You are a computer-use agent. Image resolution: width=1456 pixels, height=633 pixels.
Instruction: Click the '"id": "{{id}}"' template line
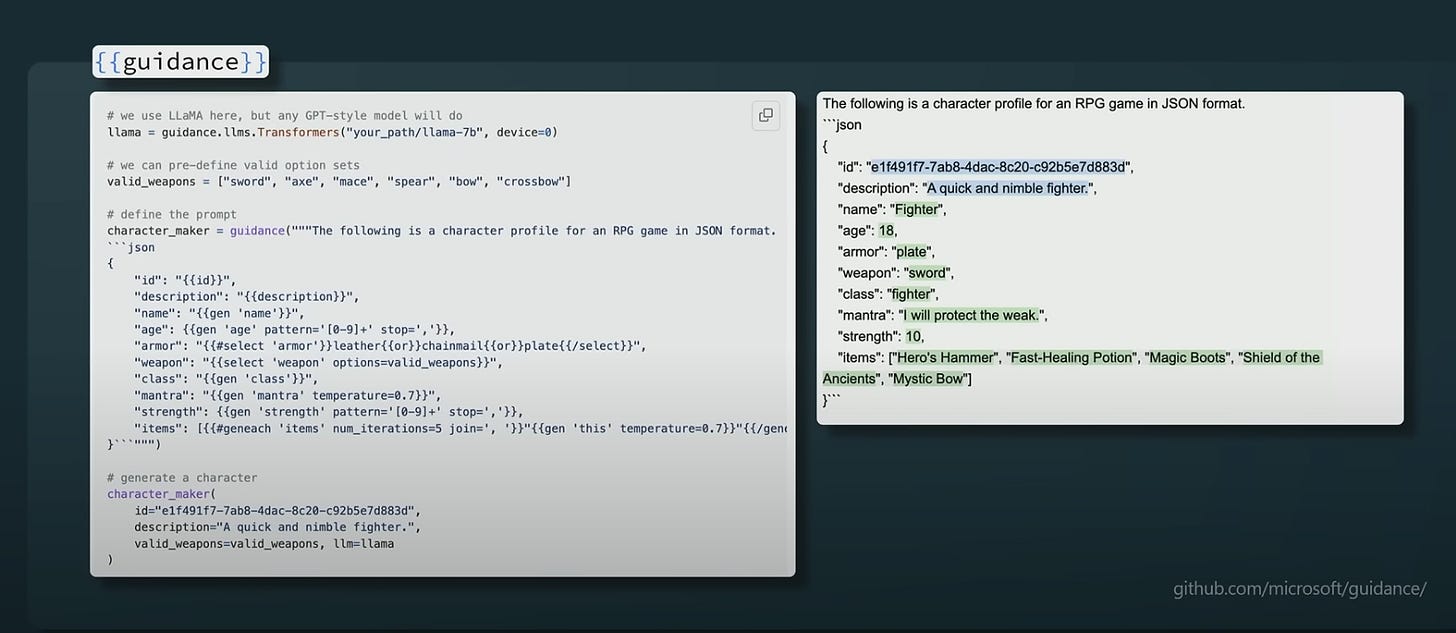click(x=185, y=280)
